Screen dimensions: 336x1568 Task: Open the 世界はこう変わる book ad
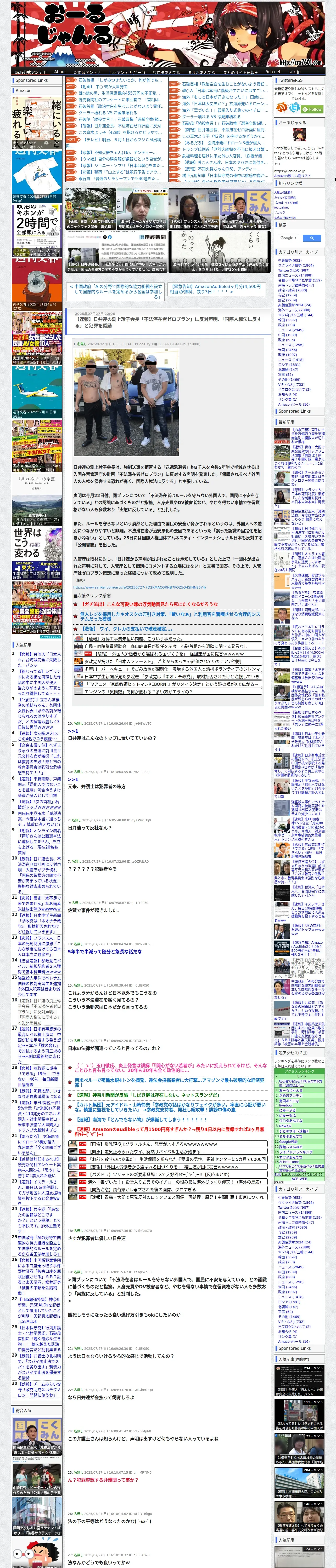tap(37, 553)
